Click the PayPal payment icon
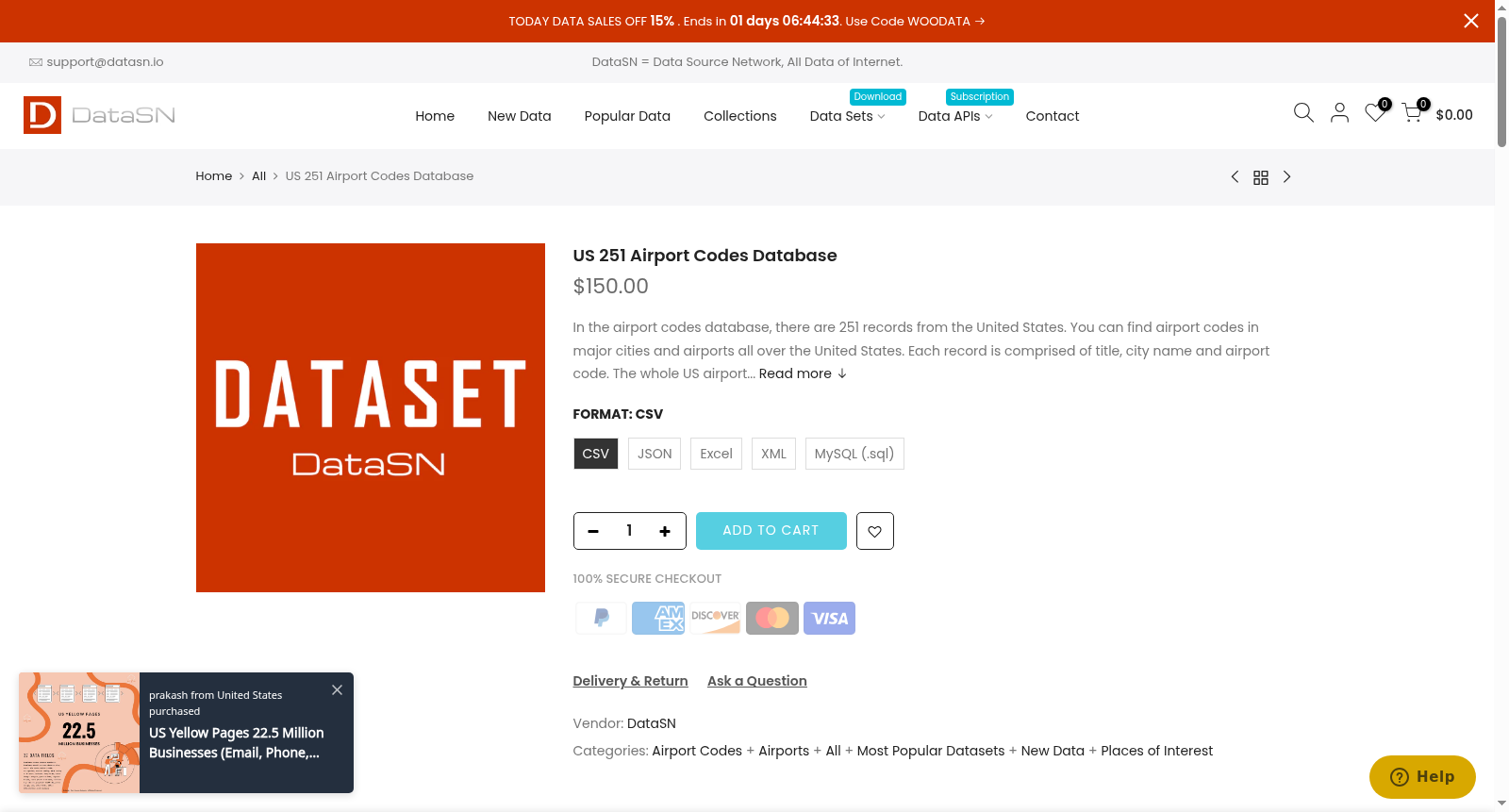Screen dimensions: 1509x812 click(x=601, y=618)
